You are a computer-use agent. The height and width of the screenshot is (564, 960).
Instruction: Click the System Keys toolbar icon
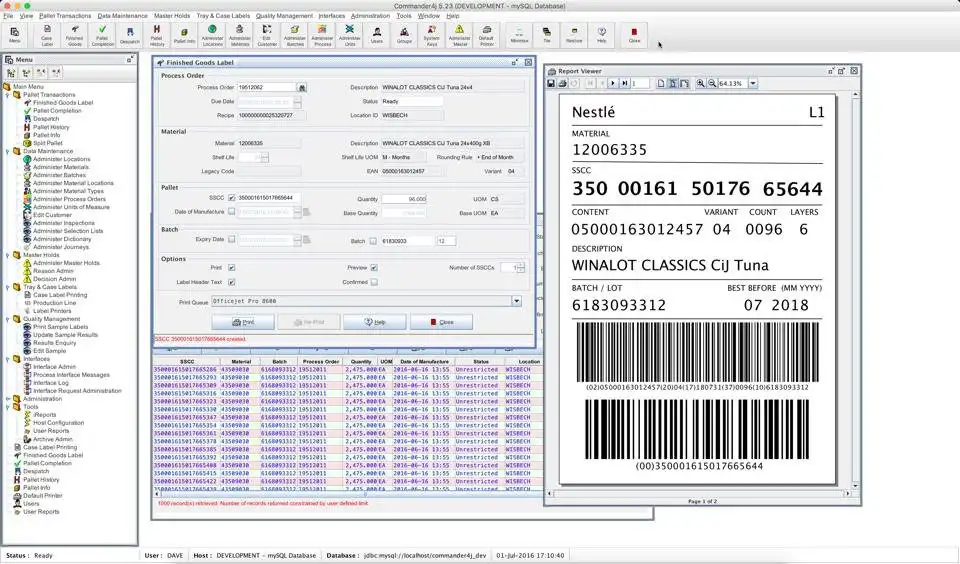[432, 36]
